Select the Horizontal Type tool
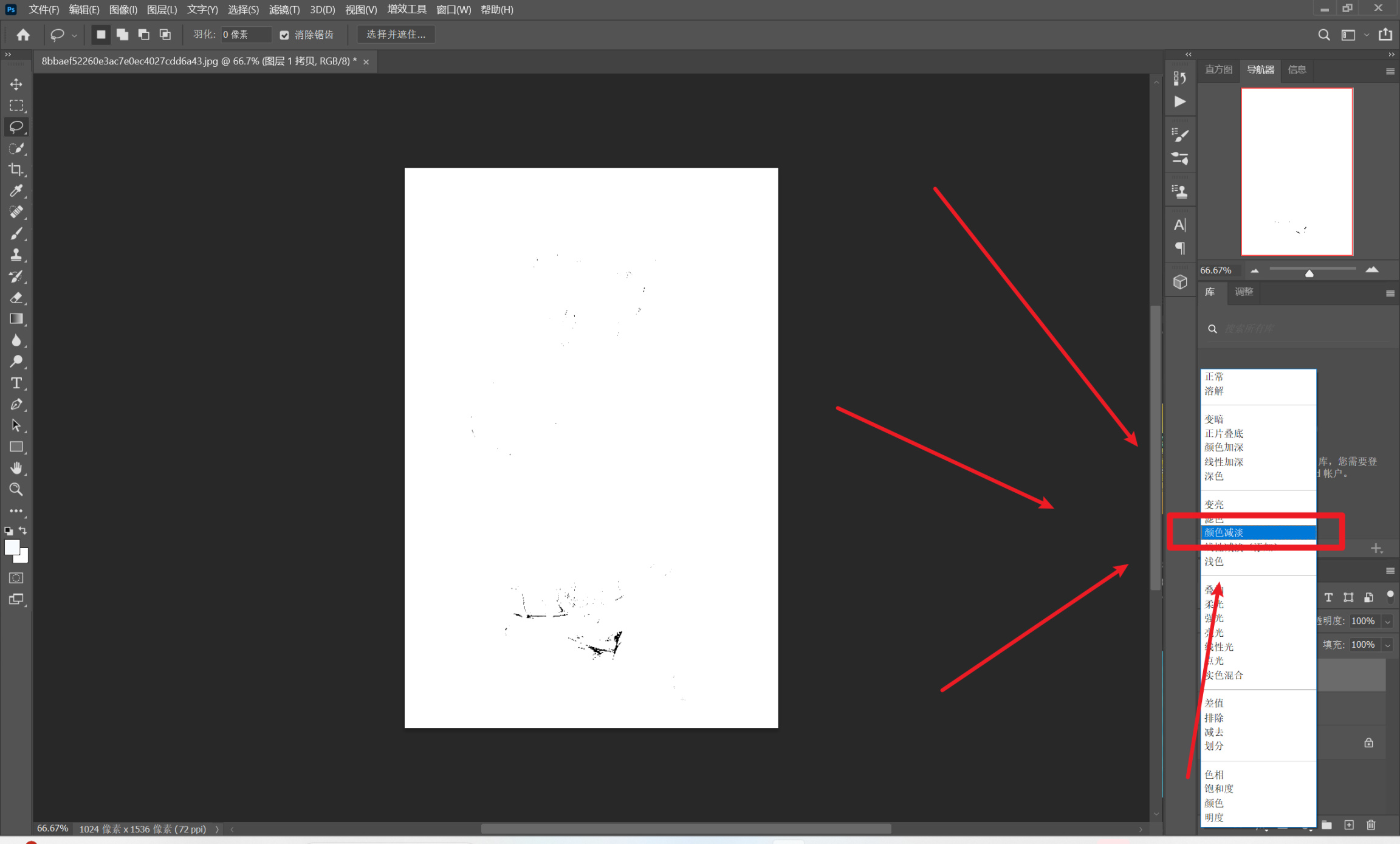This screenshot has width=1400, height=844. (x=16, y=383)
